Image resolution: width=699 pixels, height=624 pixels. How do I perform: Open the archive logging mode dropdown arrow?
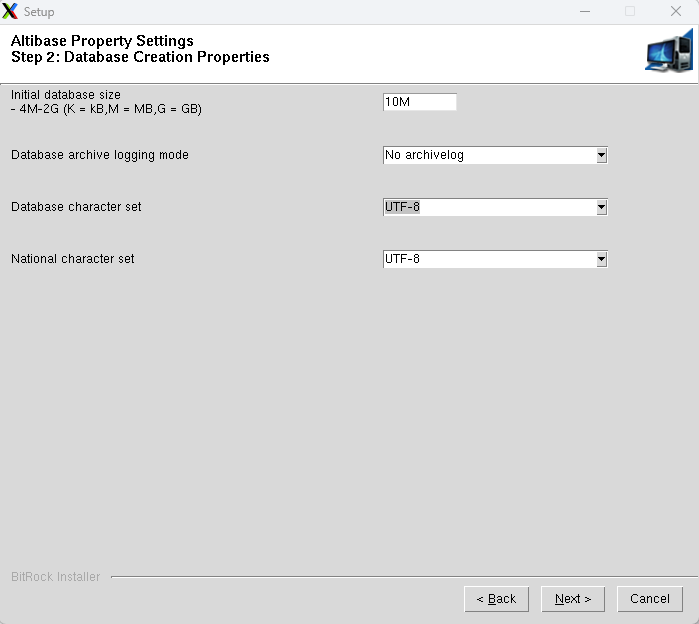[x=601, y=155]
